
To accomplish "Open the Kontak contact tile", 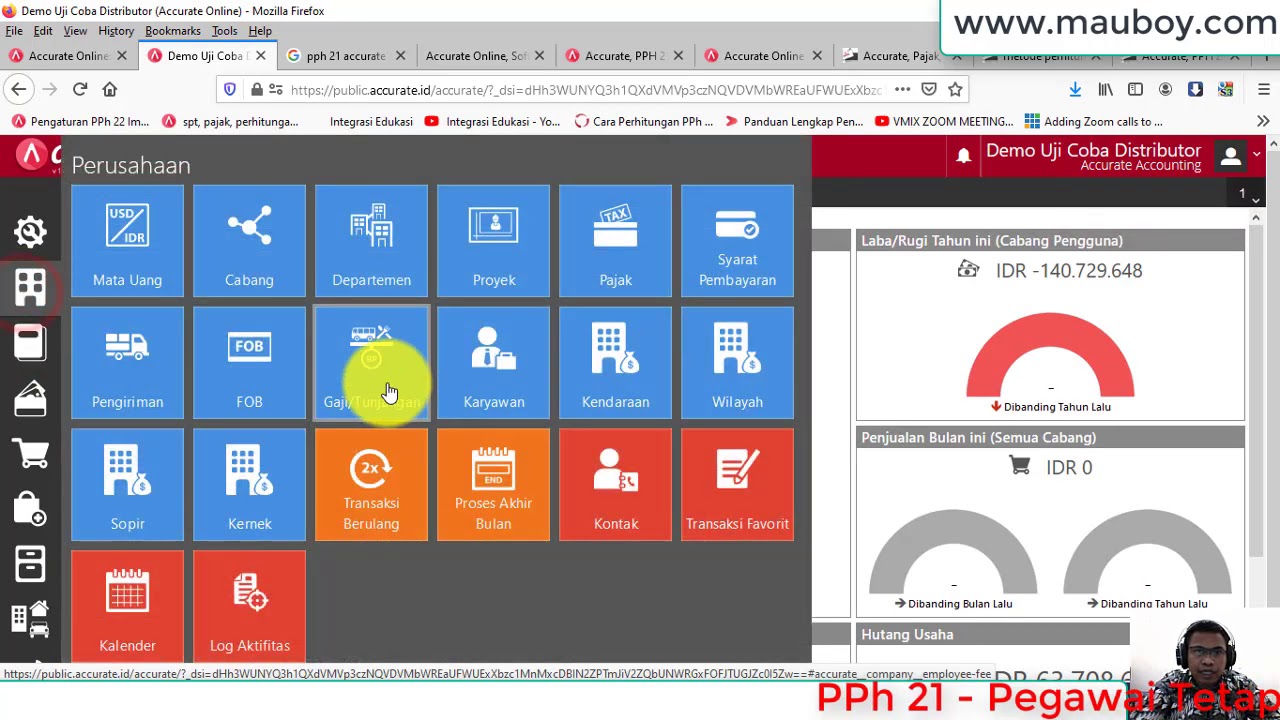I will point(615,485).
